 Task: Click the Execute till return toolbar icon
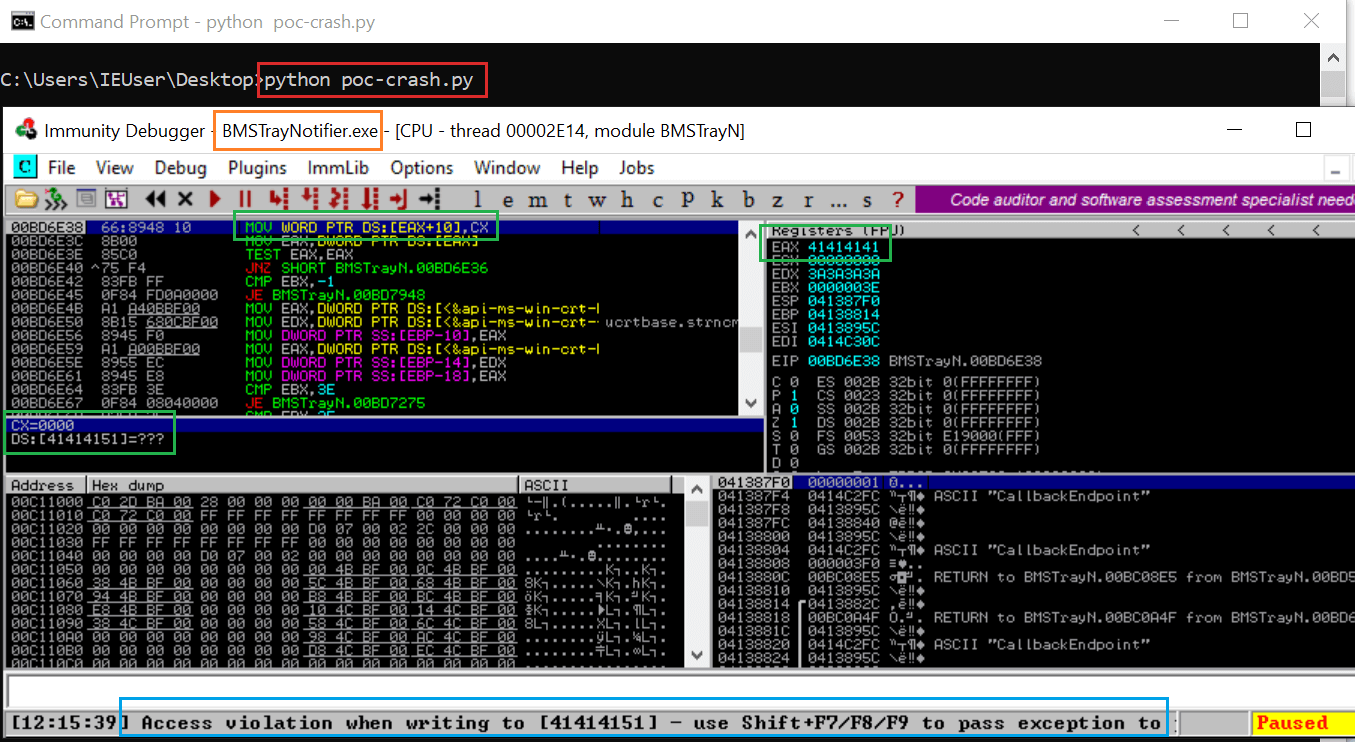pos(400,199)
